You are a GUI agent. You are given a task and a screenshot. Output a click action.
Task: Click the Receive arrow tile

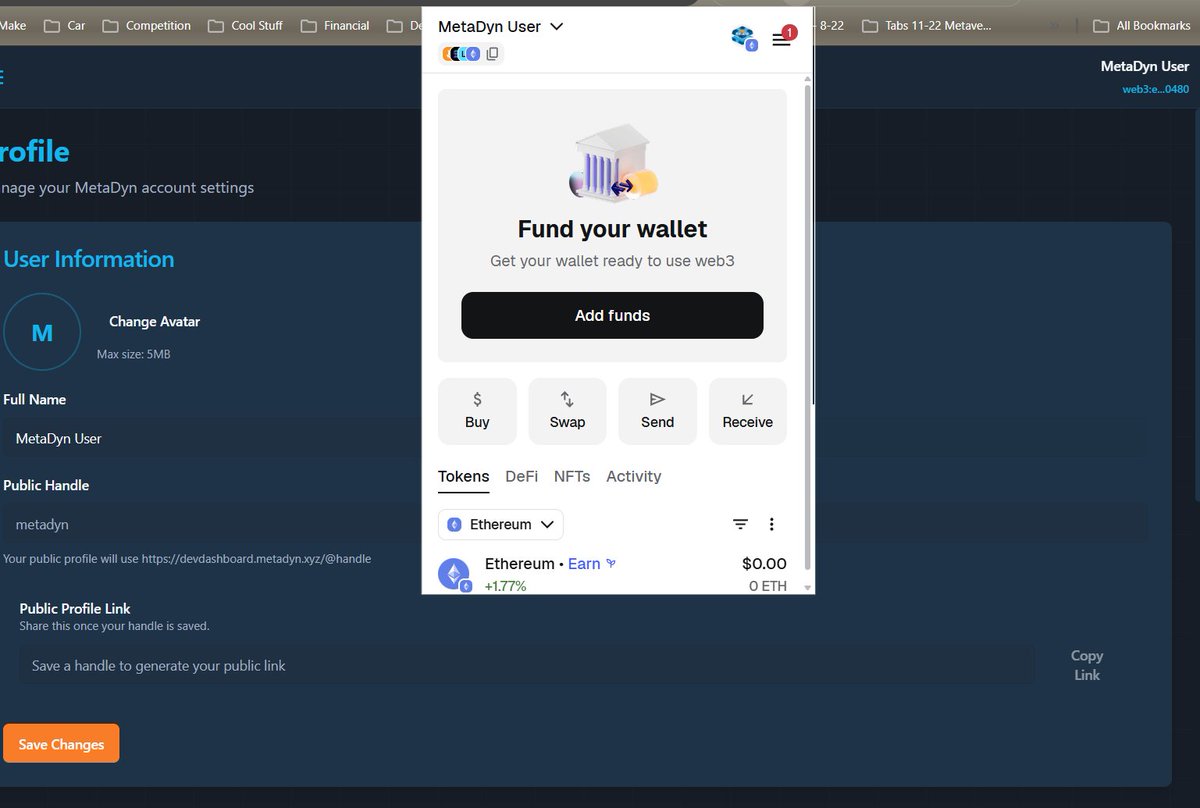[748, 411]
